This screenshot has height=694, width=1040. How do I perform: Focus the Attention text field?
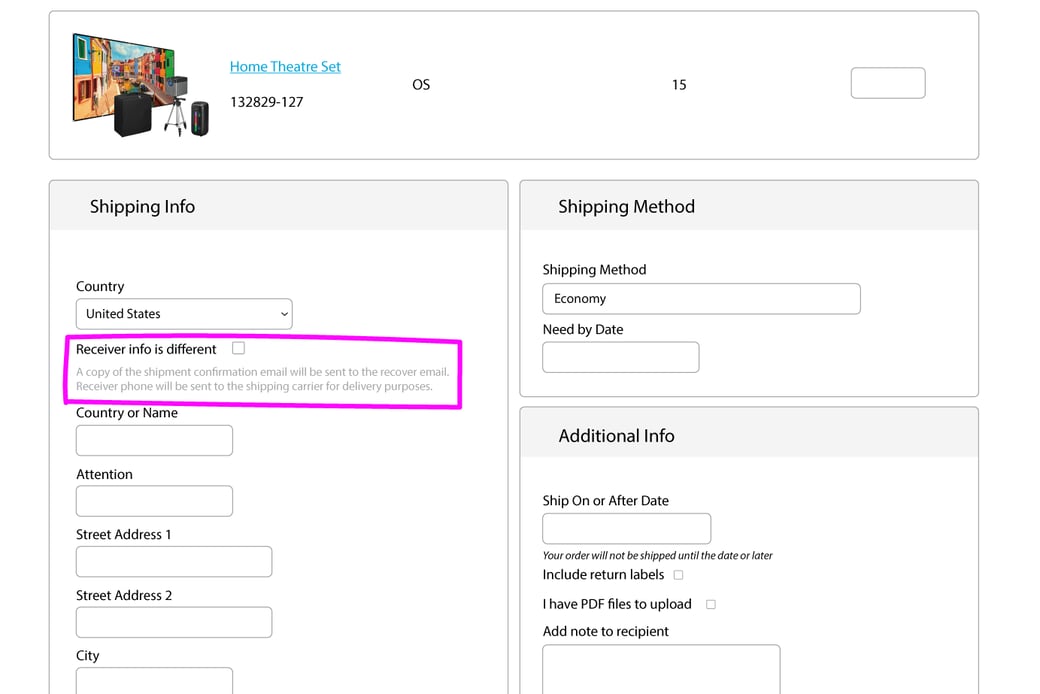[155, 501]
